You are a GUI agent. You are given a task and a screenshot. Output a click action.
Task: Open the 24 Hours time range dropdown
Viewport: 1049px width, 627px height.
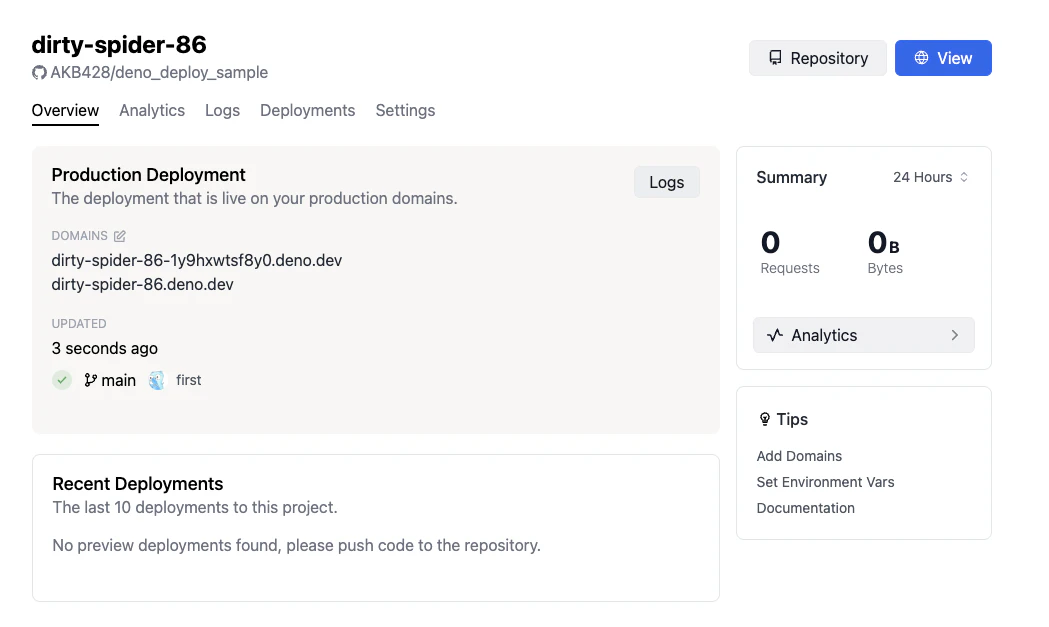point(931,177)
